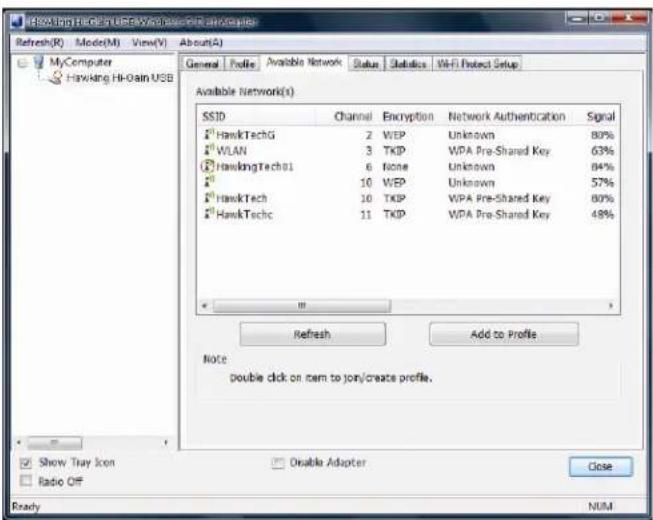Screen dimensions: 653x520
Task: Click the MyComputer icon in the tree
Action: [39, 62]
